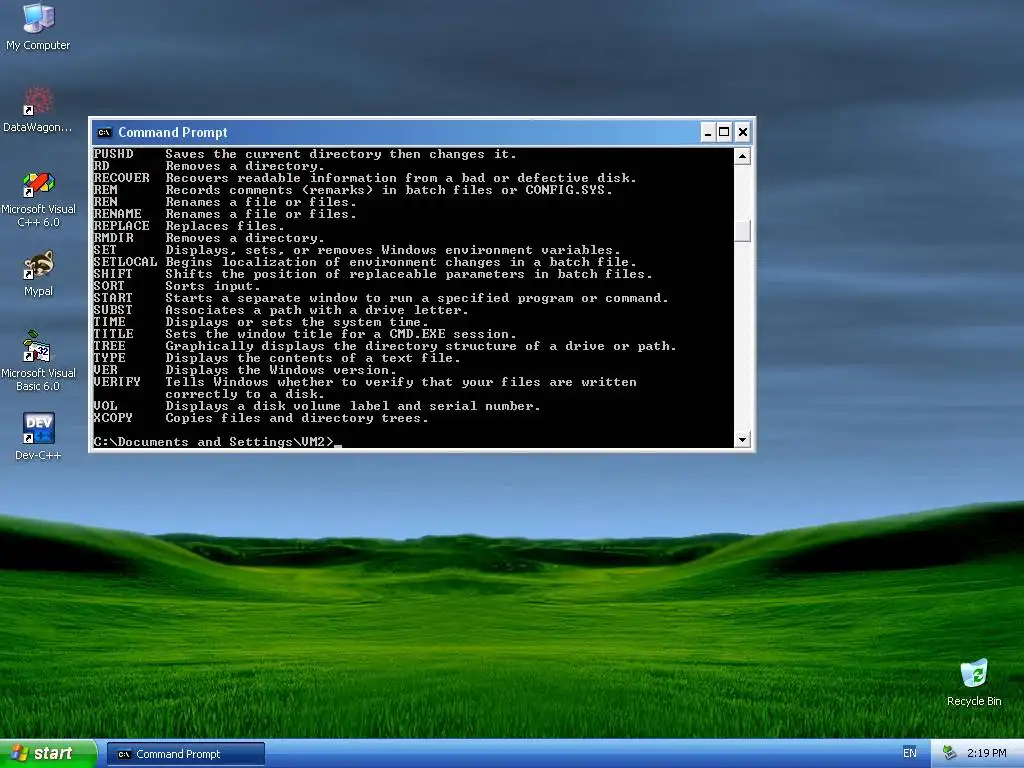Close the Command Prompt window
The height and width of the screenshot is (768, 1024).
pos(743,133)
